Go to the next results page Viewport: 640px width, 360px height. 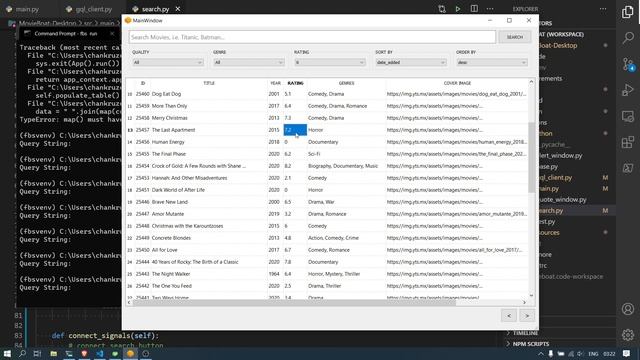(x=527, y=316)
